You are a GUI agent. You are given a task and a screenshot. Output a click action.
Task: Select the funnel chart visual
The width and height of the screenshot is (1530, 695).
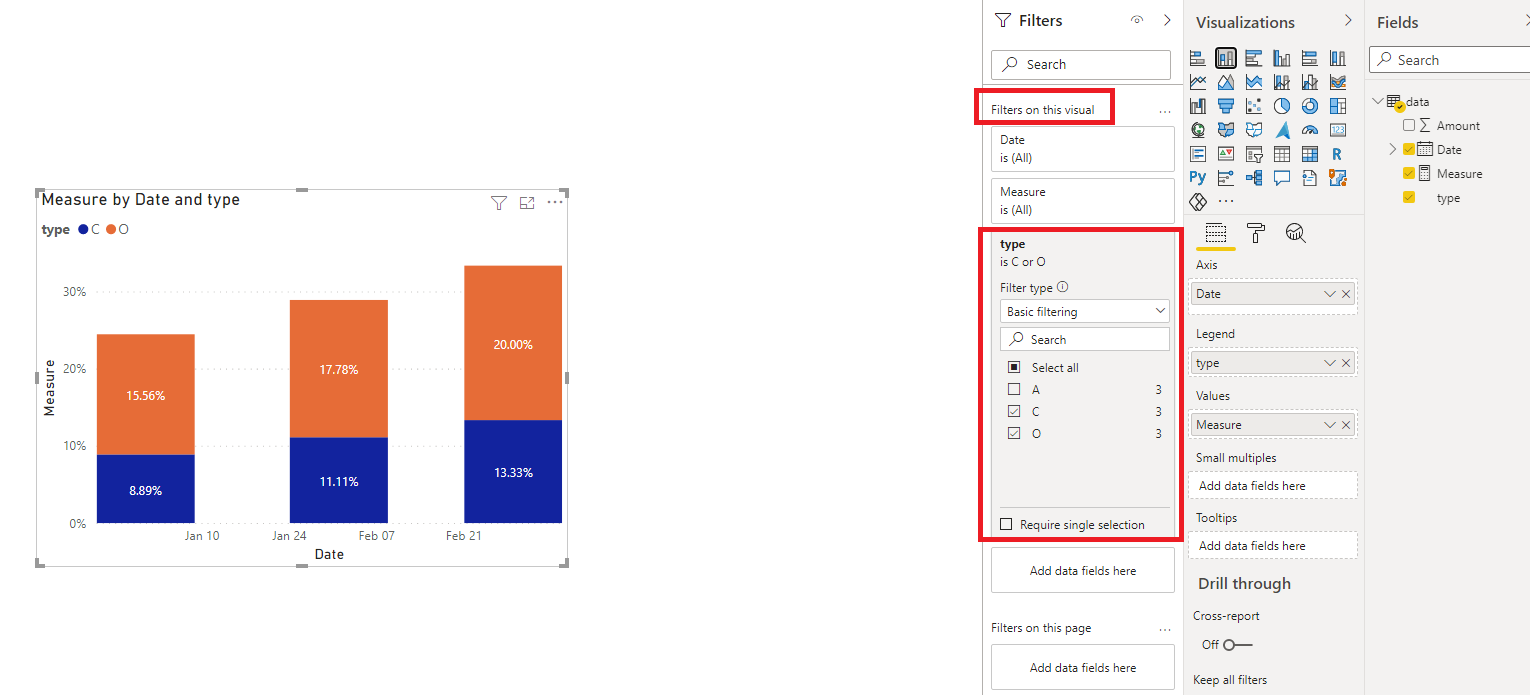tap(1226, 106)
